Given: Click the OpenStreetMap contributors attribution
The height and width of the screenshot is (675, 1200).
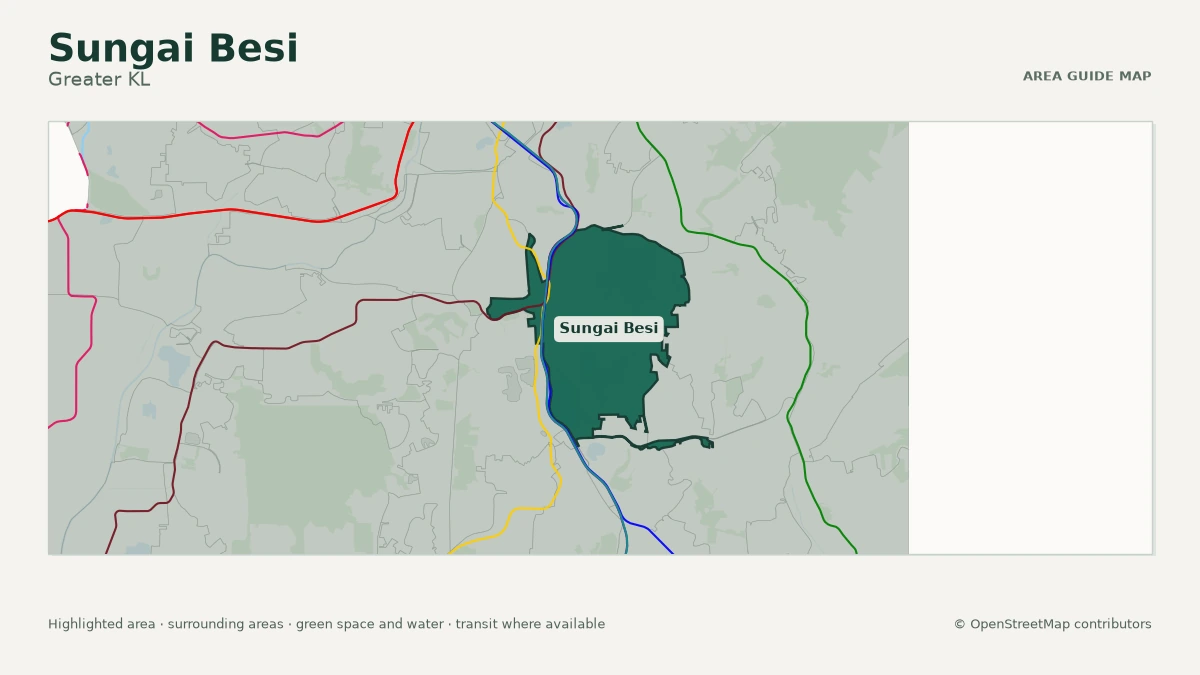Looking at the screenshot, I should pos(1052,624).
